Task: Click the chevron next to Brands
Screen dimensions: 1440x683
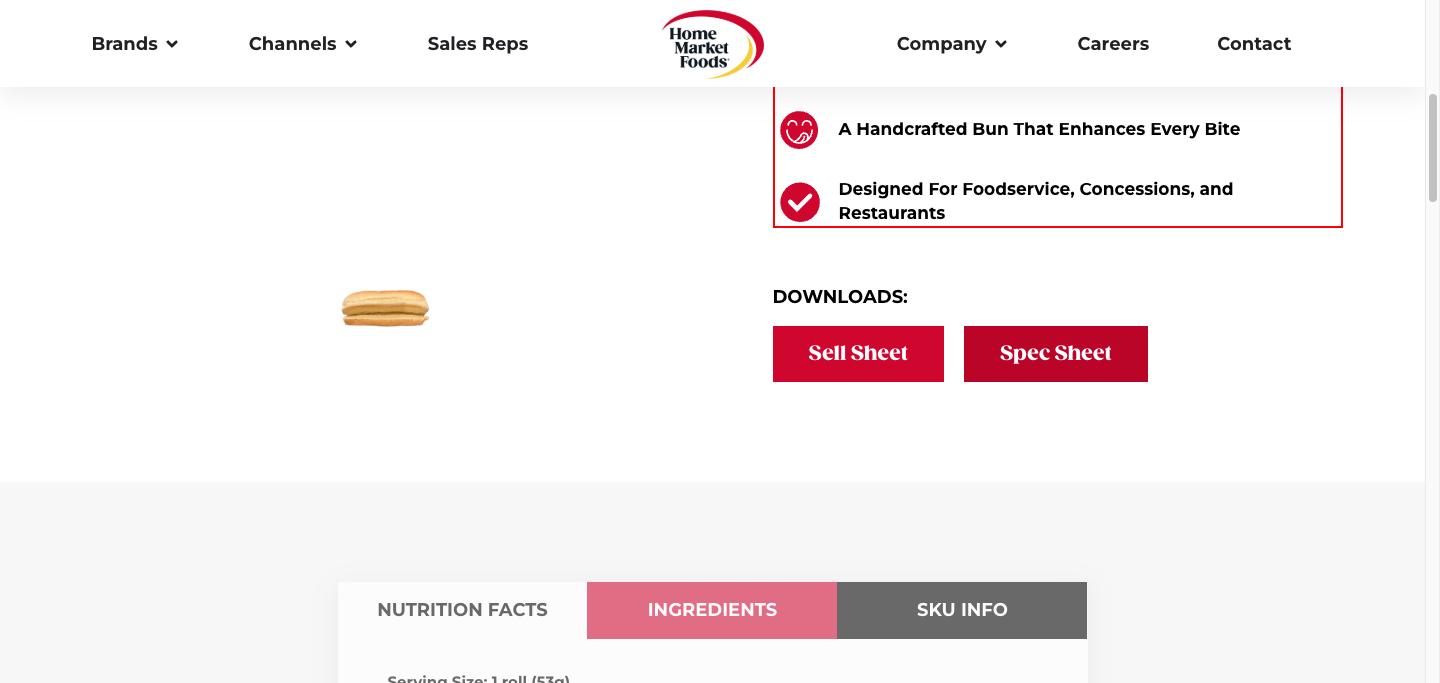Action: click(x=172, y=44)
